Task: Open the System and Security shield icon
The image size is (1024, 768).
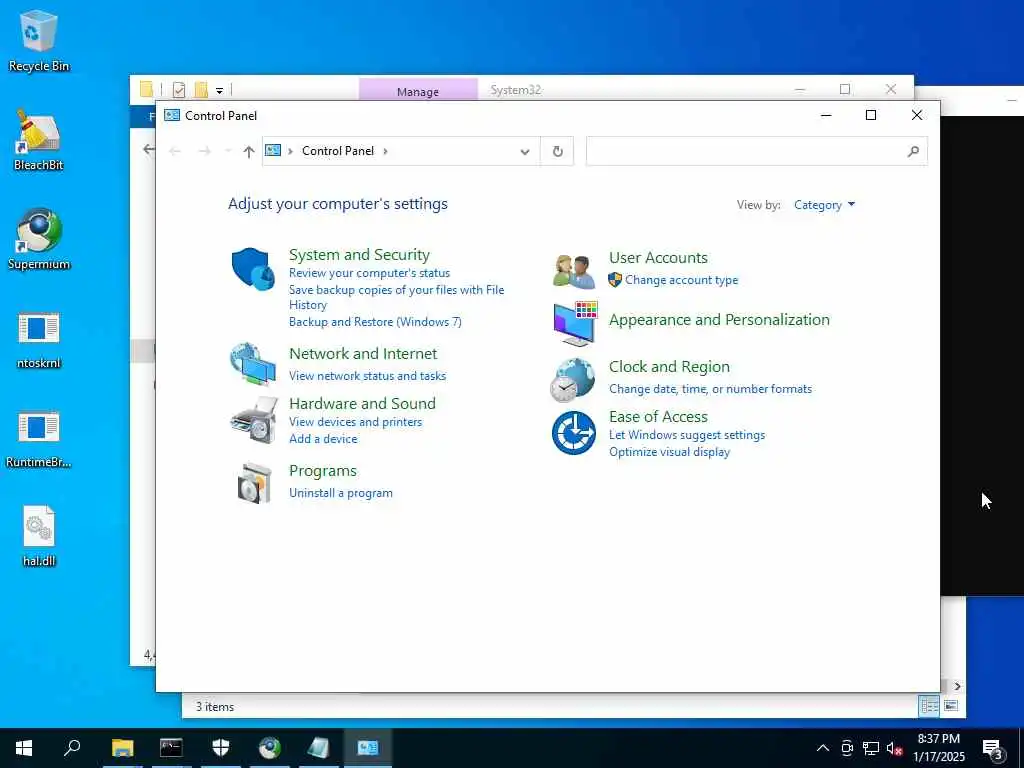Action: (x=253, y=268)
